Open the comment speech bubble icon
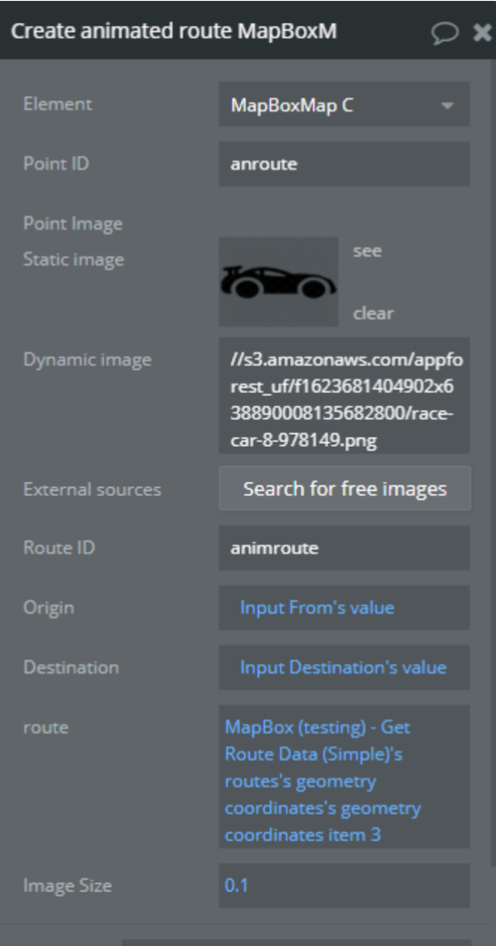The height and width of the screenshot is (946, 496). point(445,33)
